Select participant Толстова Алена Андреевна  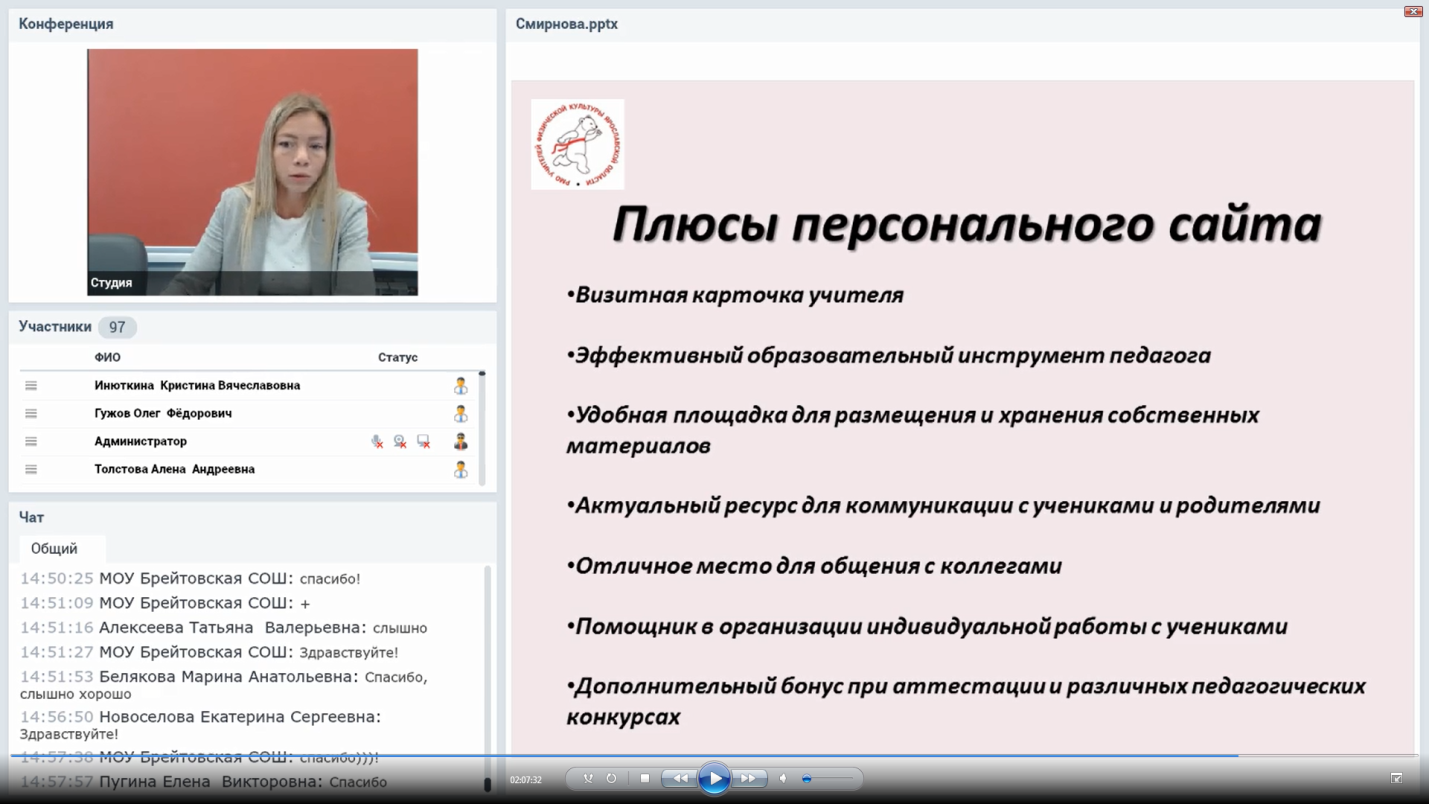(x=174, y=469)
